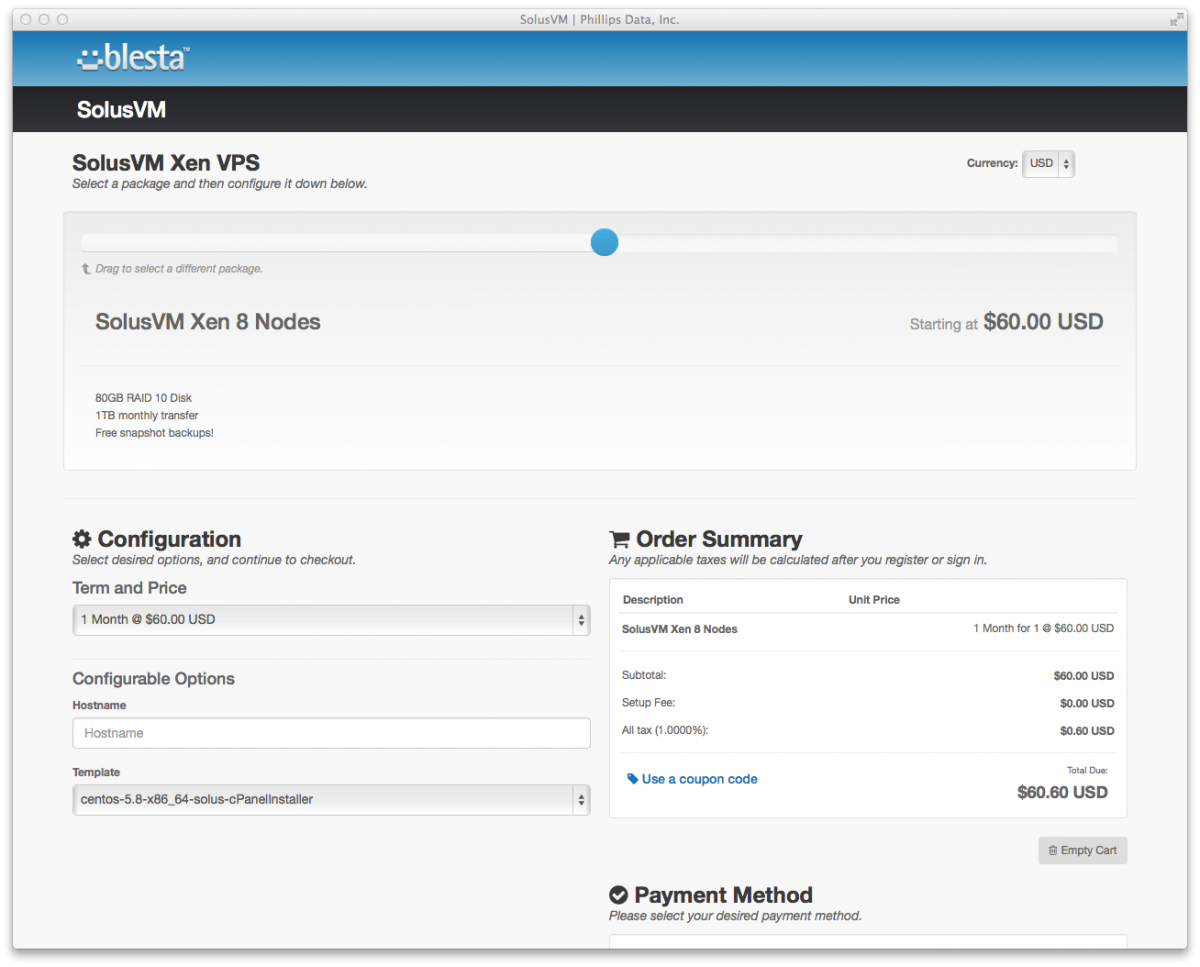Viewport: 1200px width, 967px height.
Task: Click the Blesta logo
Action: [x=133, y=58]
